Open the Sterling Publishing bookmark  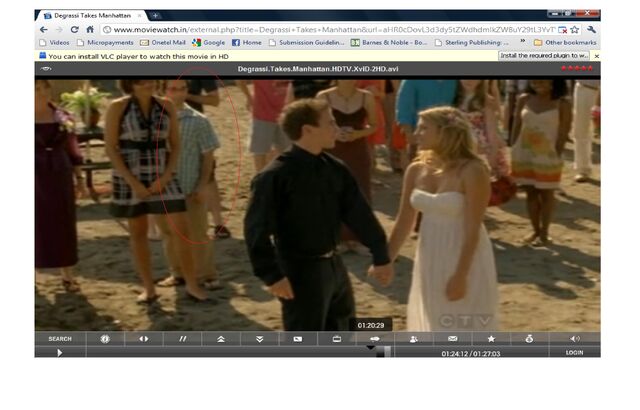[x=472, y=42]
